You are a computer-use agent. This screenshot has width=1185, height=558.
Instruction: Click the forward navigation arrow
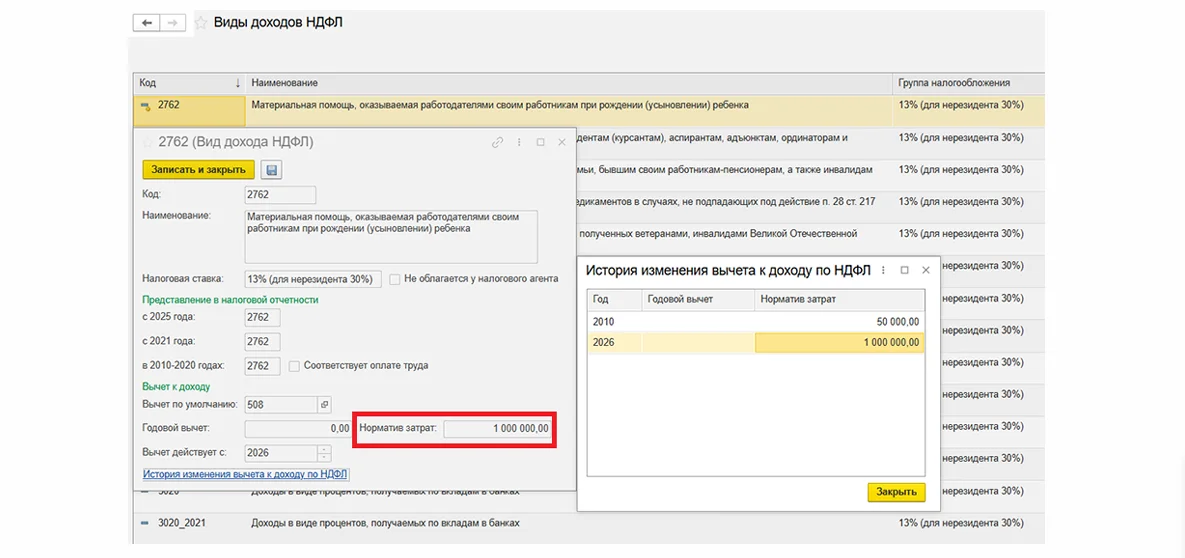tap(172, 22)
